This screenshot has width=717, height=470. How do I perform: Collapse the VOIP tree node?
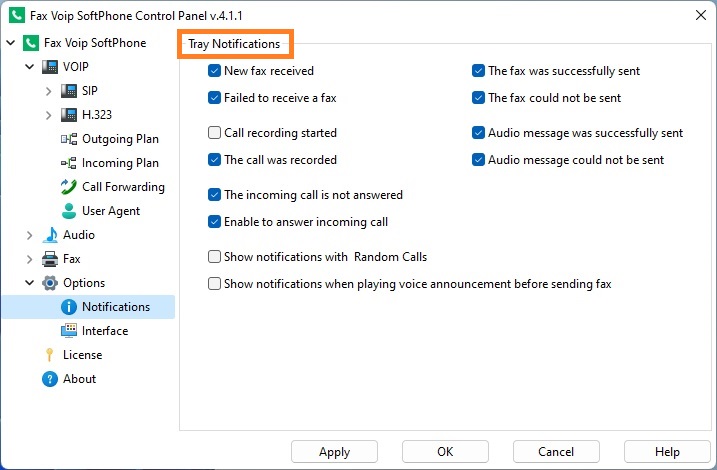click(30, 67)
